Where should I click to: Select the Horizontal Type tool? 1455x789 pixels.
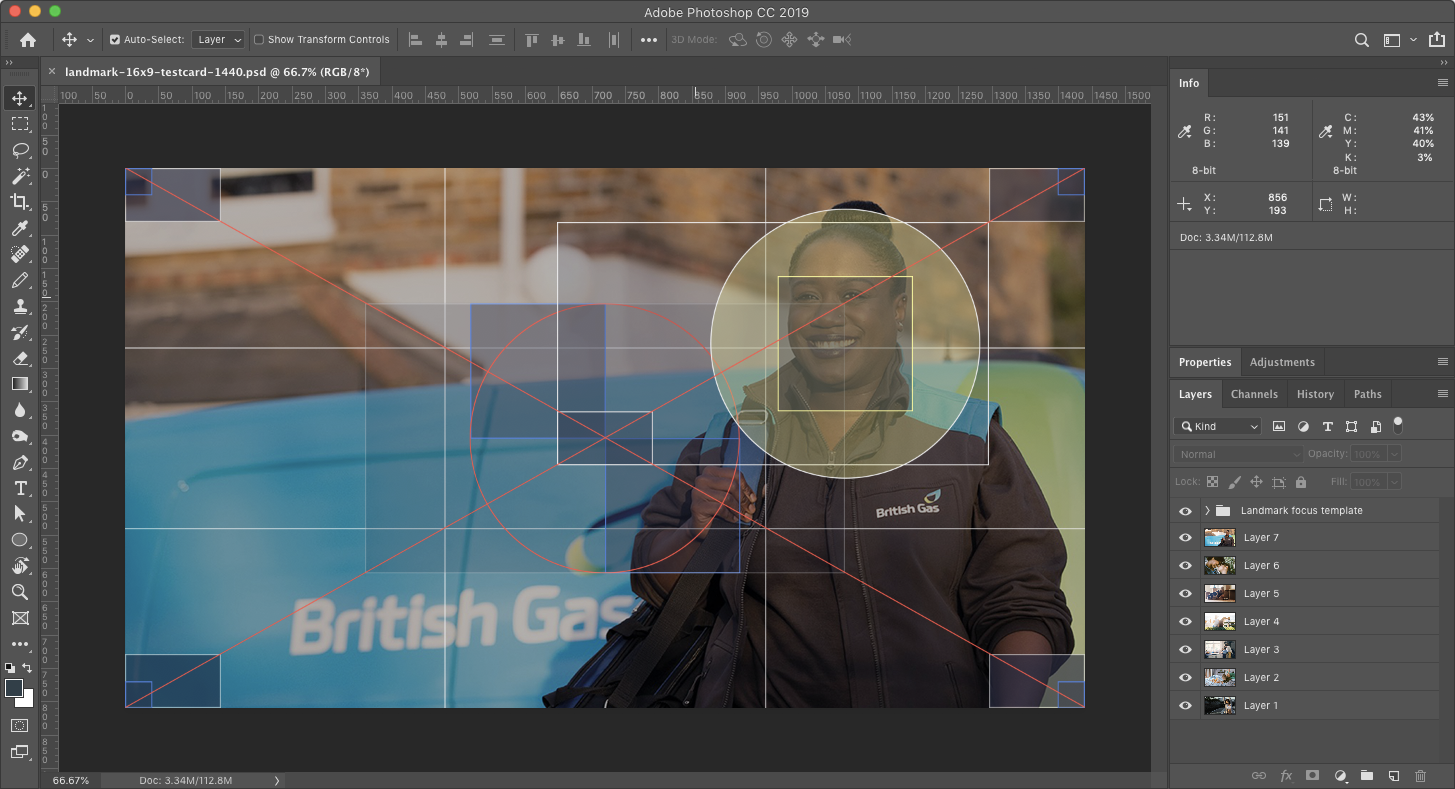[x=20, y=488]
